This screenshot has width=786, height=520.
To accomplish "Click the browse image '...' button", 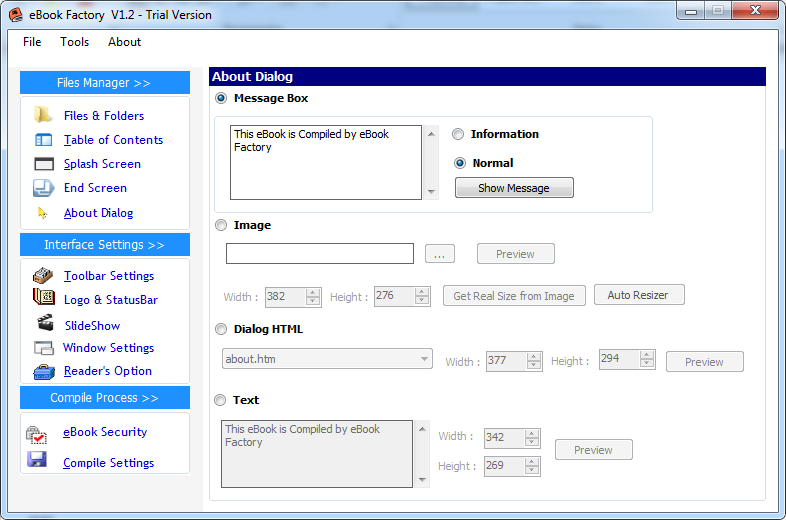I will click(x=440, y=254).
